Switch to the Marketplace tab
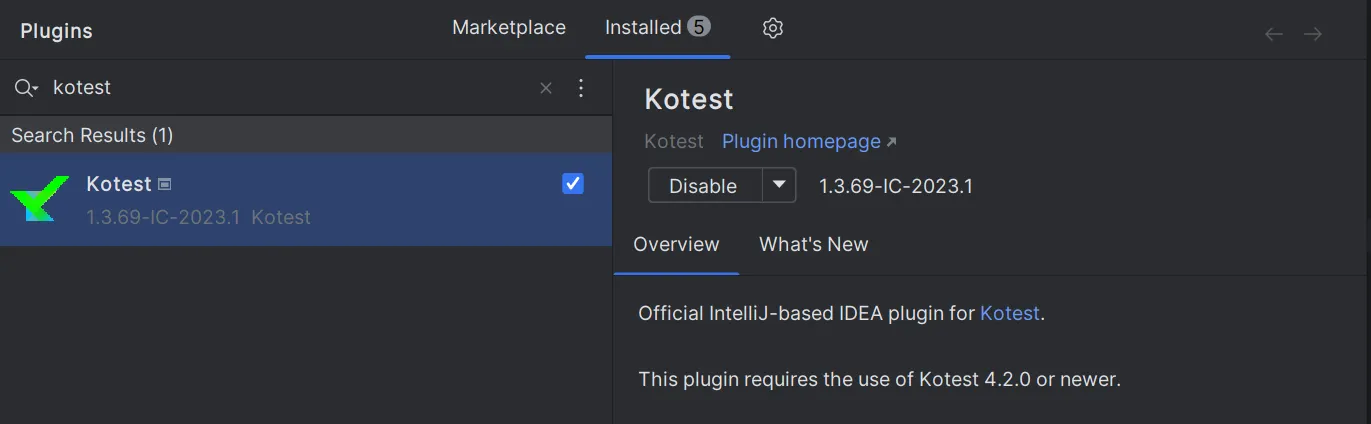 pos(509,28)
